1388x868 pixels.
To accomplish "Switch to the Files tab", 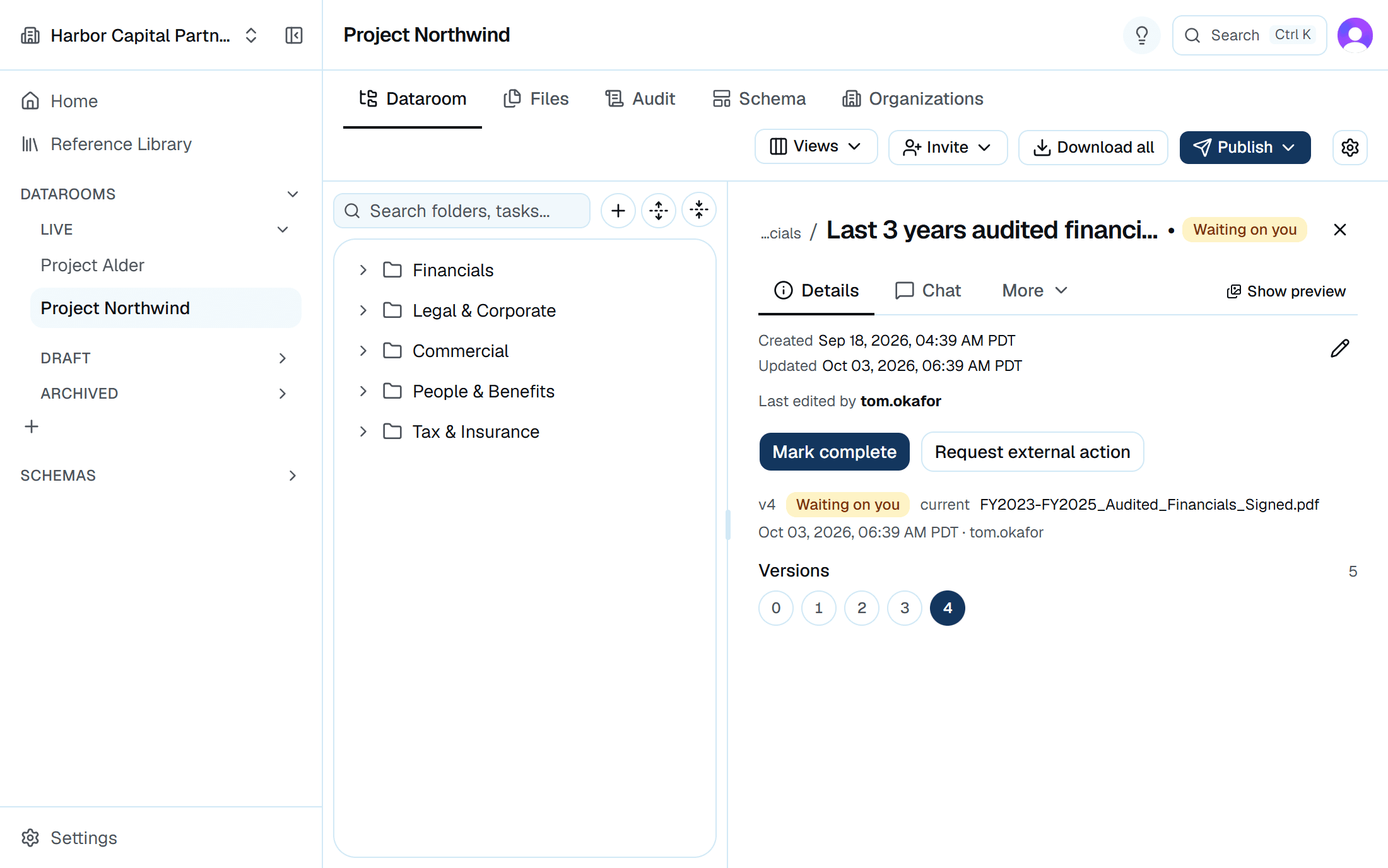I will pyautogui.click(x=536, y=99).
